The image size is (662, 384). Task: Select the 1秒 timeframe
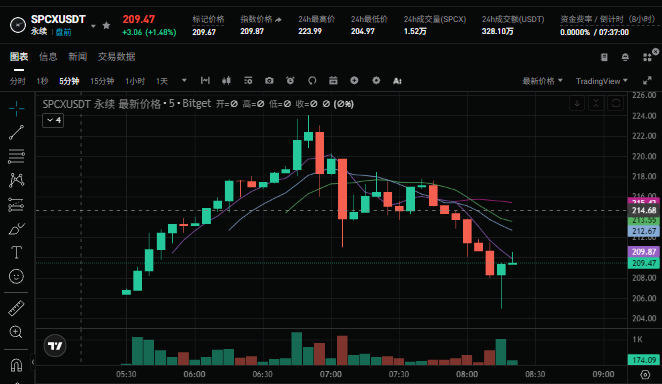[x=42, y=81]
